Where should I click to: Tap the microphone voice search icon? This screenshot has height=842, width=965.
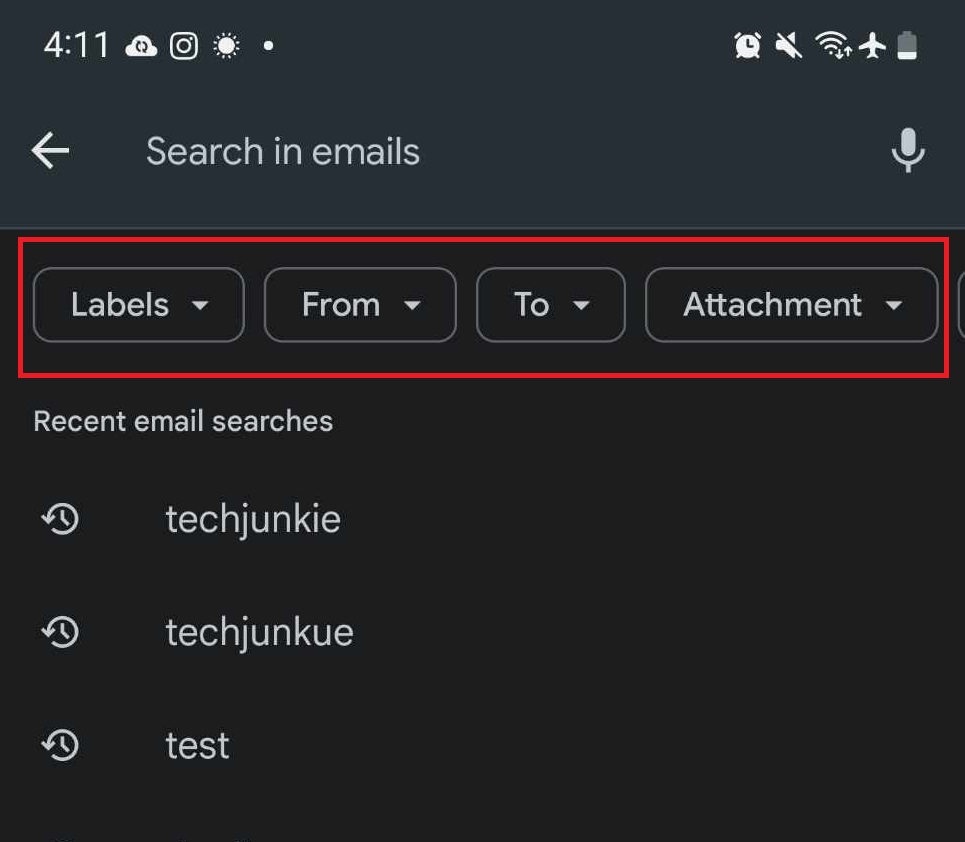click(907, 151)
